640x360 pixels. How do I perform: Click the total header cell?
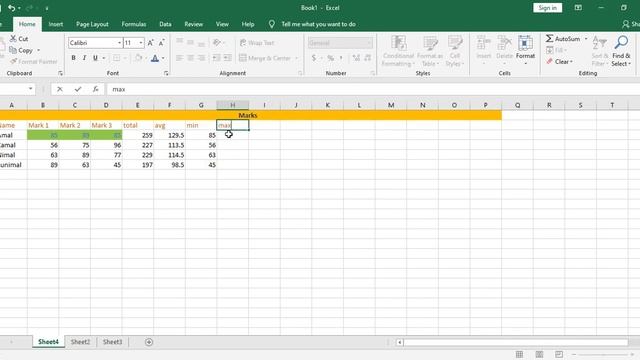[138, 125]
